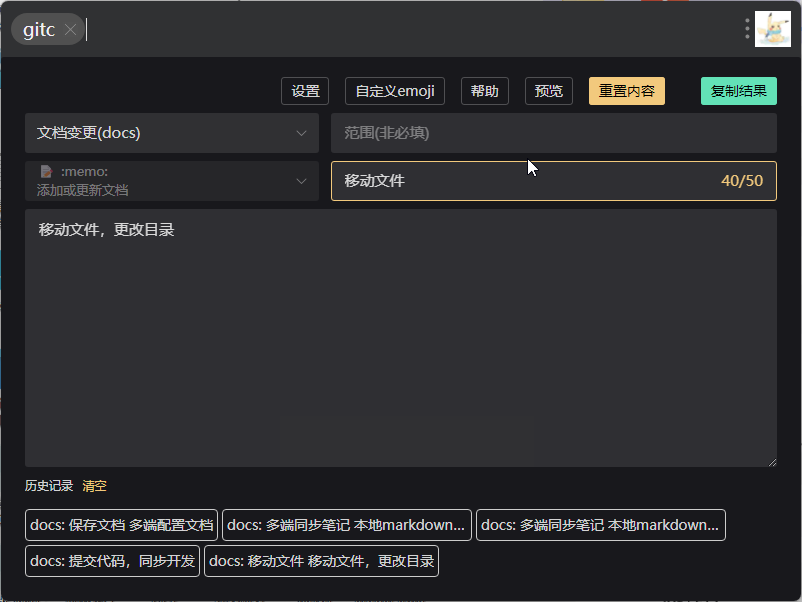Click the 移动文件 subject input

click(554, 181)
